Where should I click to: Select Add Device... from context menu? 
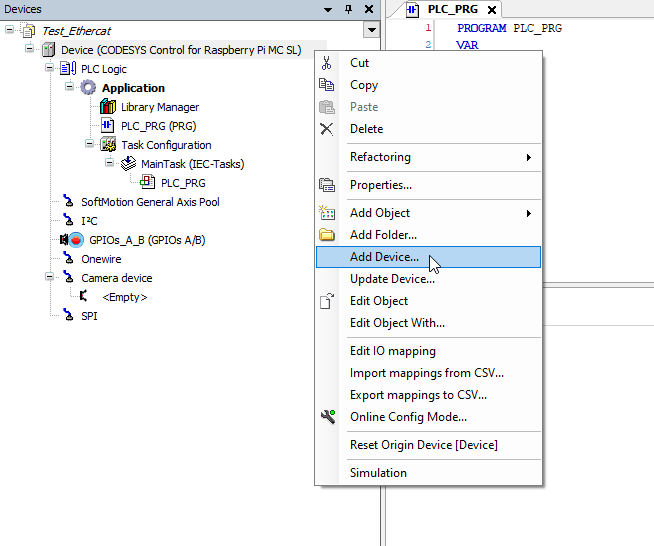pyautogui.click(x=428, y=257)
